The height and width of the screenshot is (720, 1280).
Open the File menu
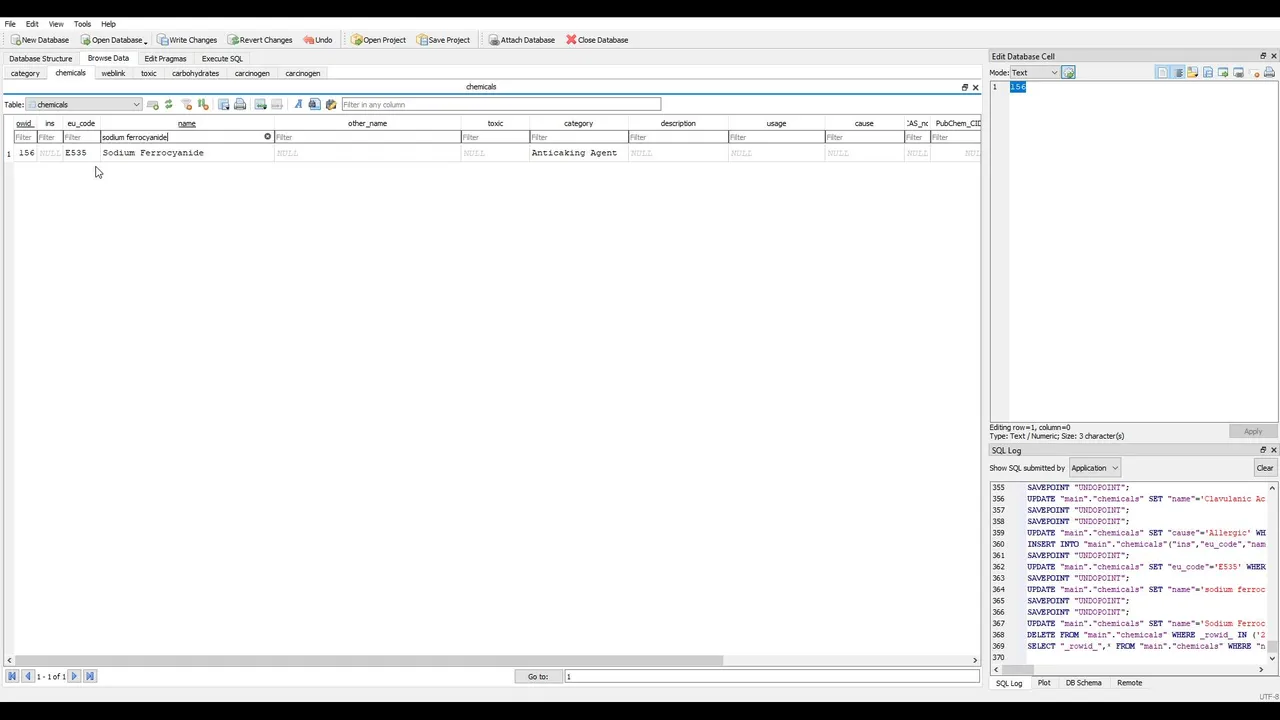coord(10,24)
